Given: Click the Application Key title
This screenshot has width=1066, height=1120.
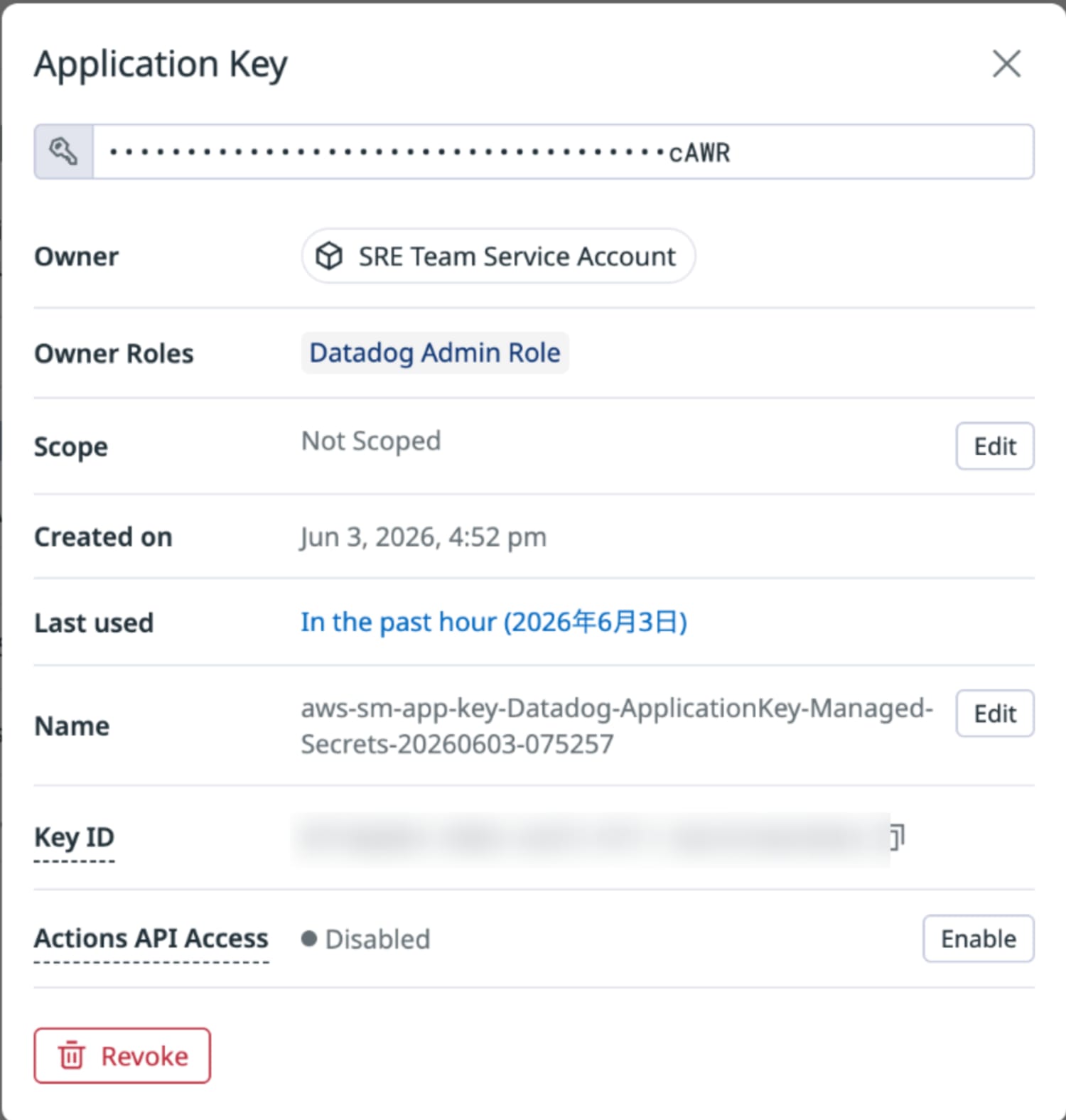Looking at the screenshot, I should [161, 65].
